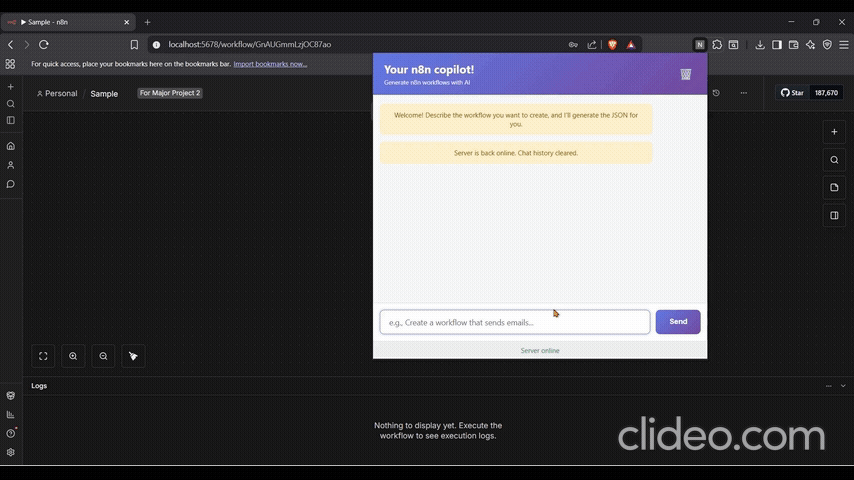Screen dimensions: 854x480
Task: Toggle the browser sidebar panel
Action: tap(777, 45)
